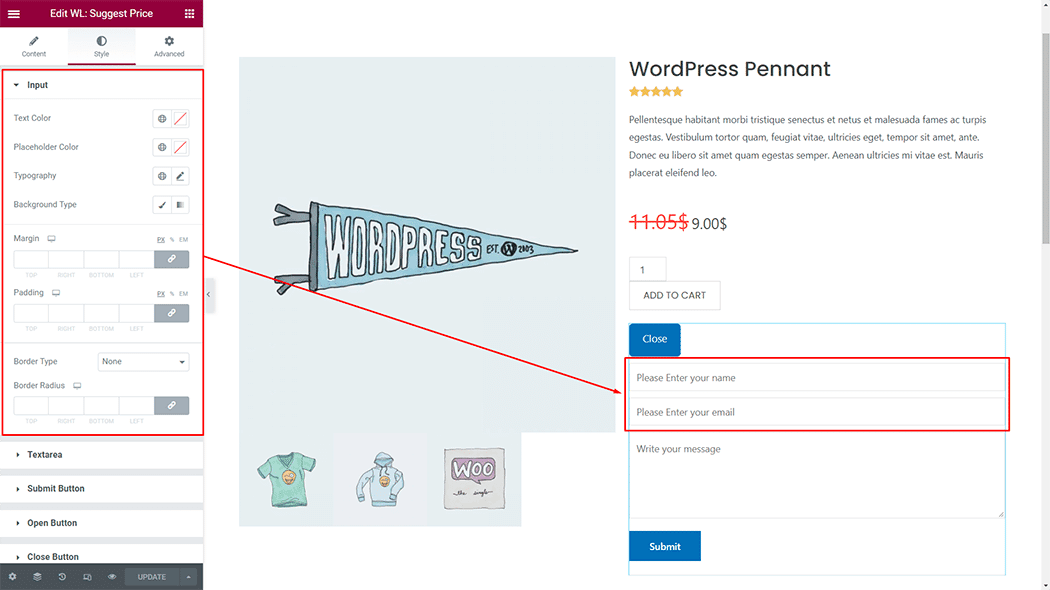Open the Navigator layers icon

click(37, 577)
